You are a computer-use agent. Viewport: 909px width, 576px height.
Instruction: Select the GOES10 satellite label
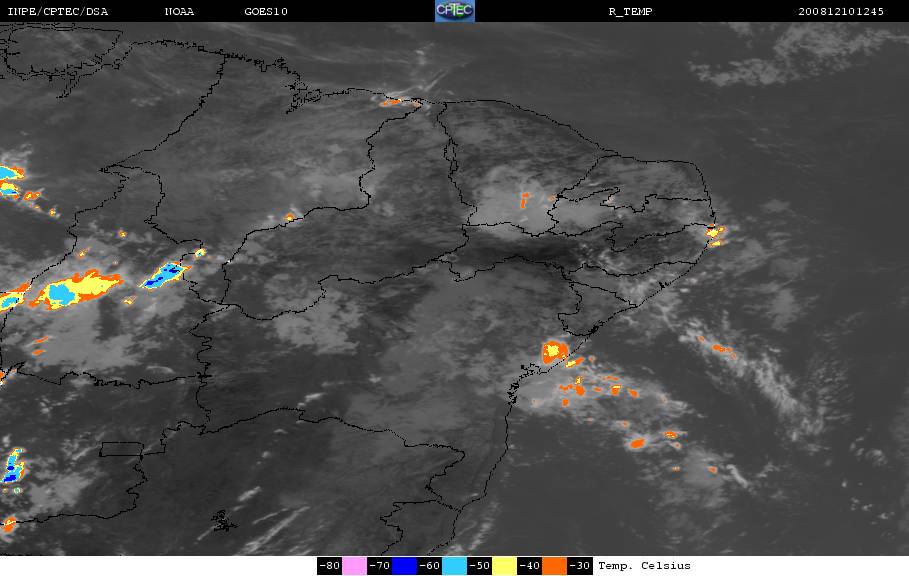pyautogui.click(x=266, y=12)
